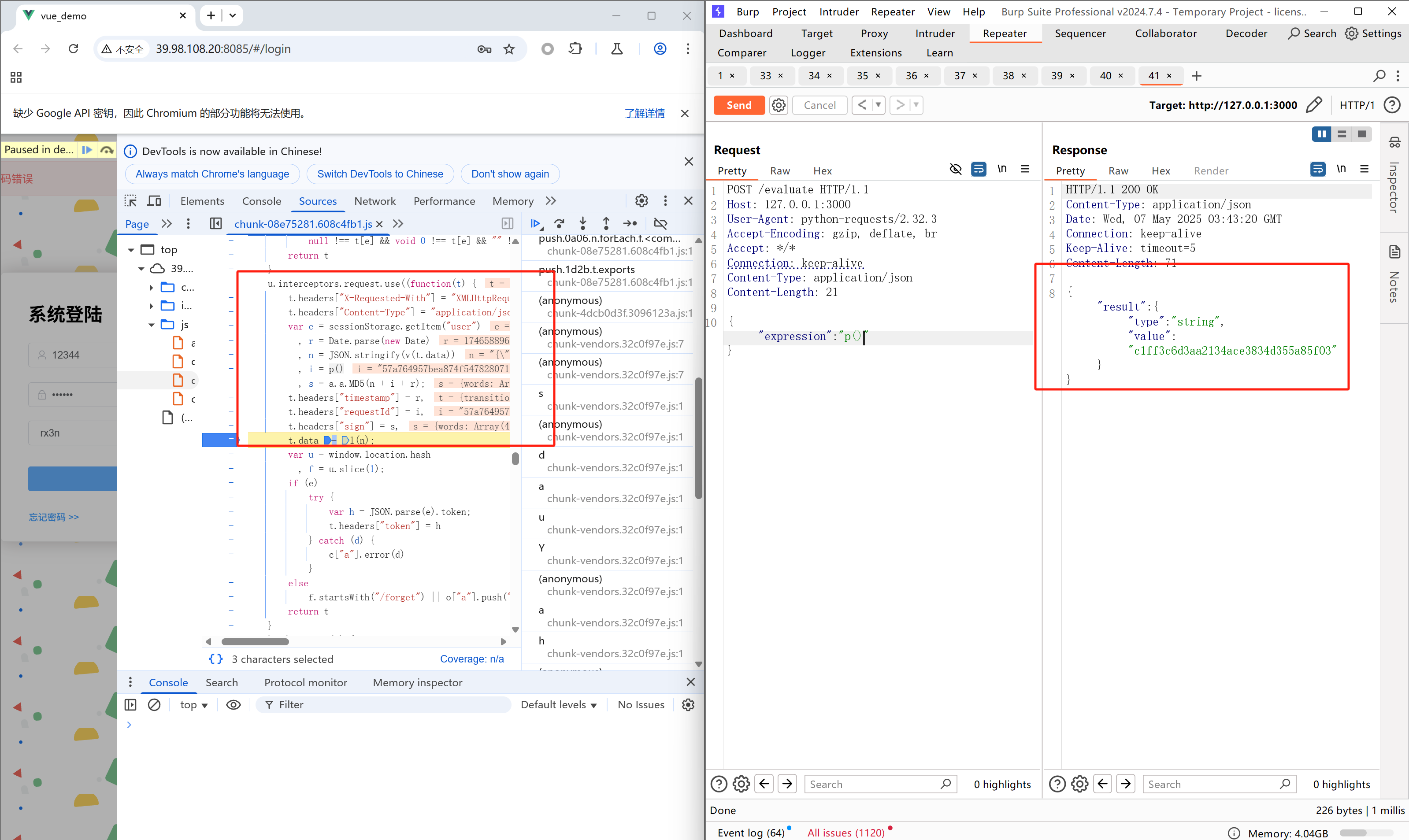Viewport: 1409px width, 840px height.
Task: Click Switch DevTools to Chinese button
Action: click(x=380, y=174)
